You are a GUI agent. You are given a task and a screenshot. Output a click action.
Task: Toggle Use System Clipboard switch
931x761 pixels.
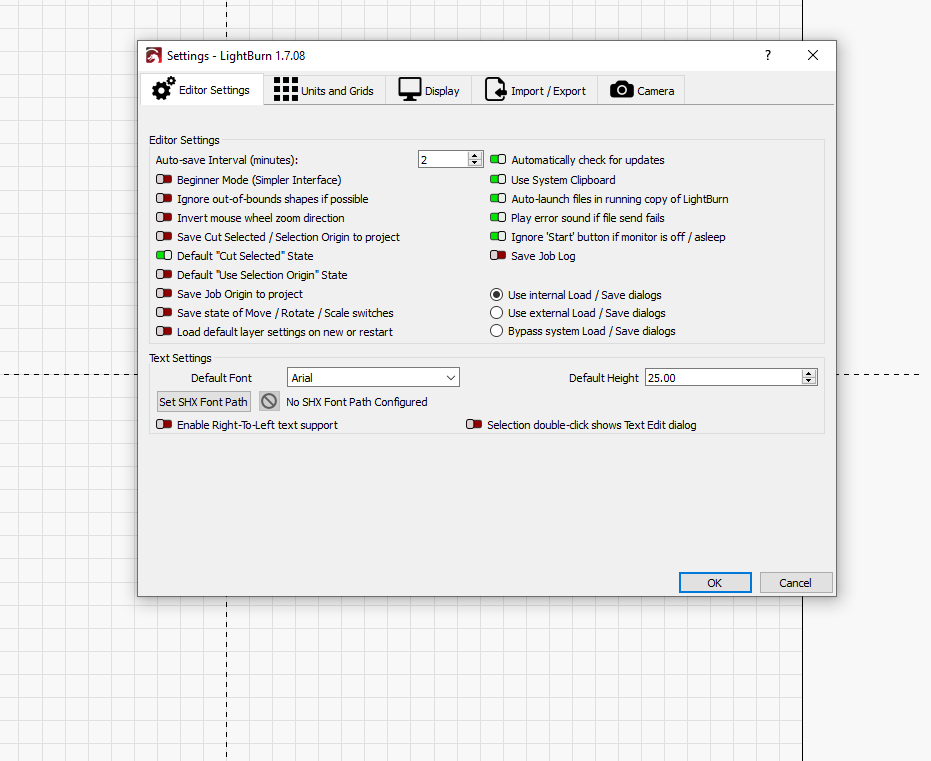coord(498,179)
